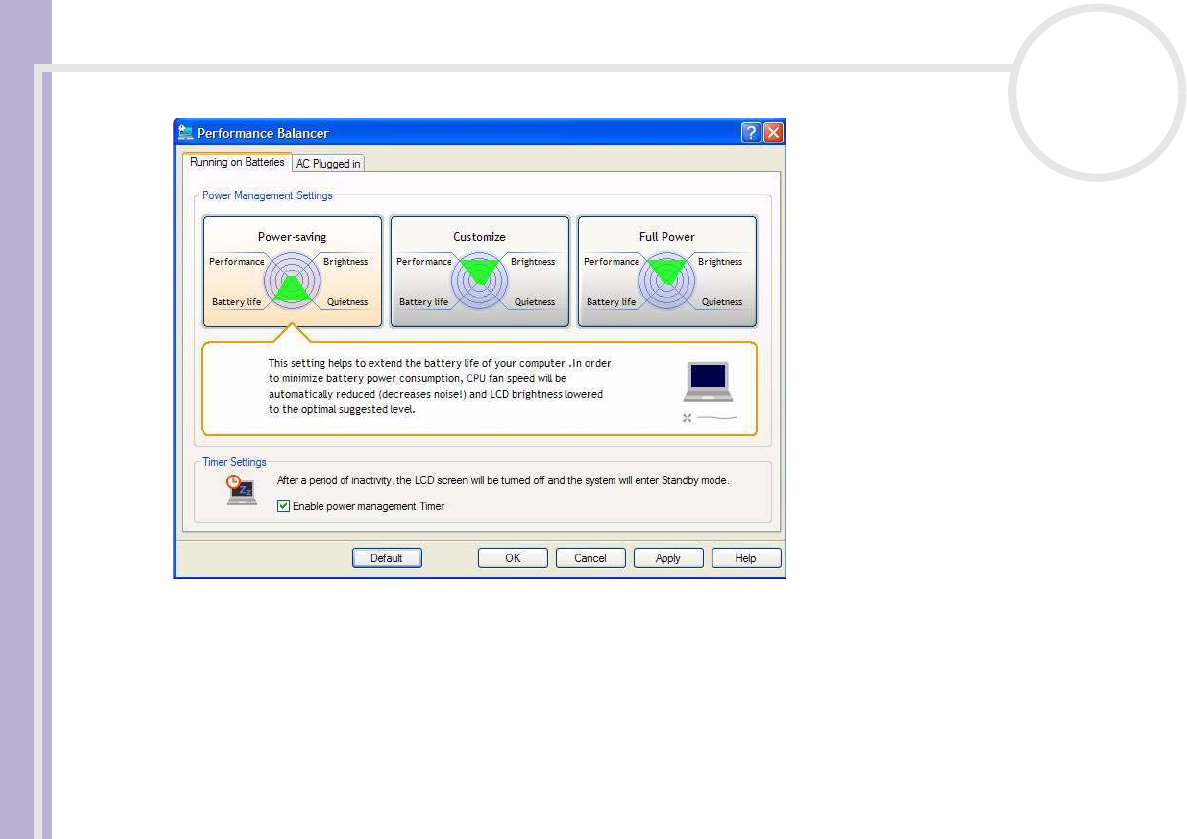The width and height of the screenshot is (1187, 839).
Task: Switch to the AC Plugged in tab
Action: coord(328,164)
